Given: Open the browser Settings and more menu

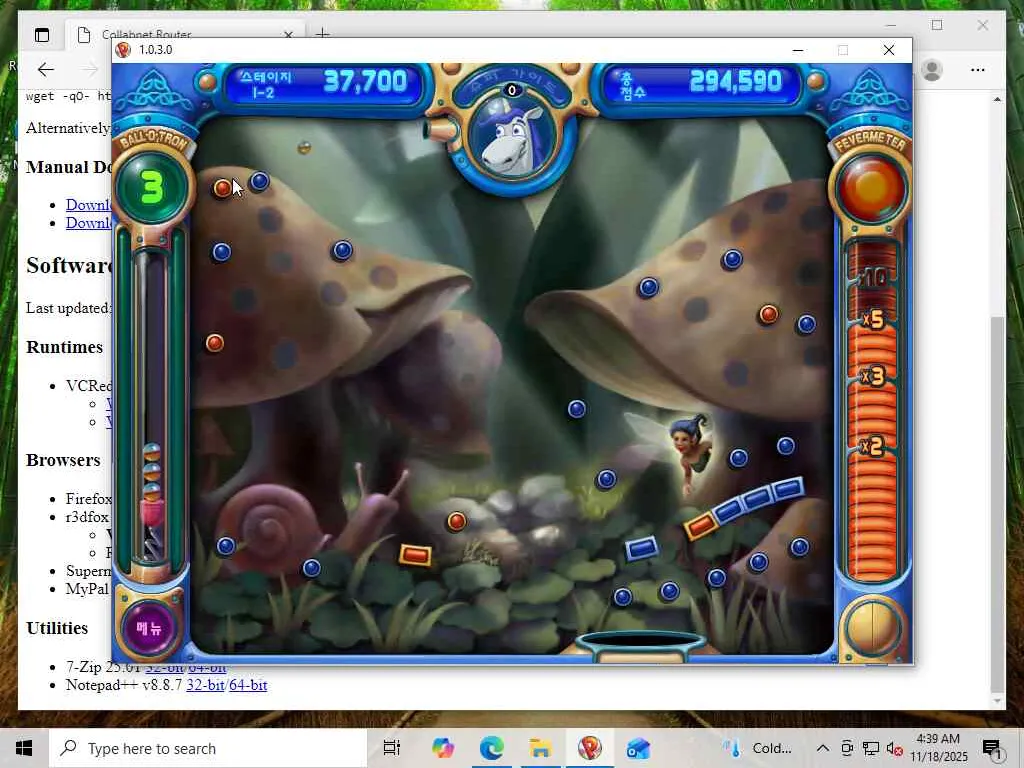Looking at the screenshot, I should coord(978,70).
